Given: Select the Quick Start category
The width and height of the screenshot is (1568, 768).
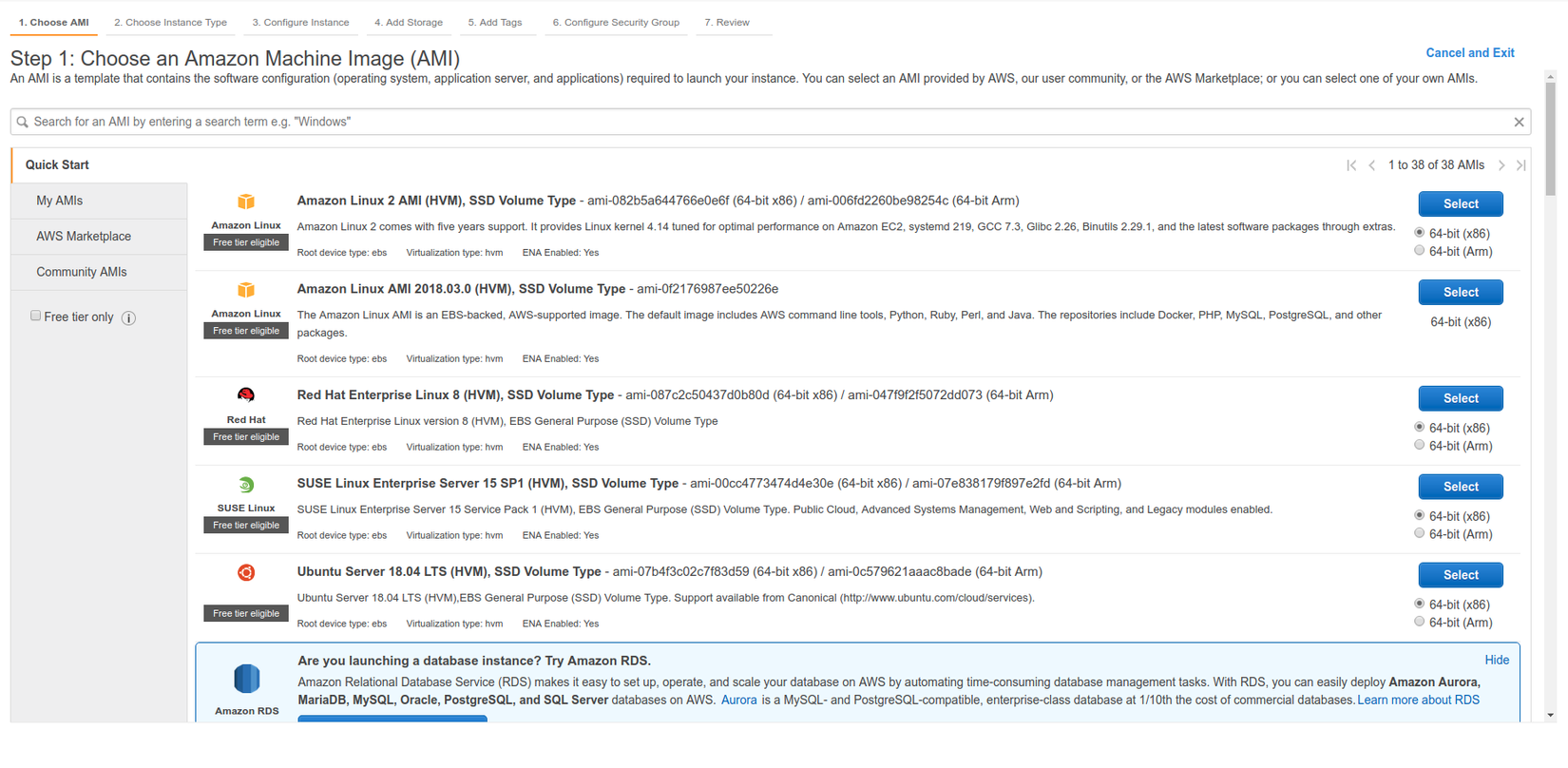Looking at the screenshot, I should click(x=99, y=165).
